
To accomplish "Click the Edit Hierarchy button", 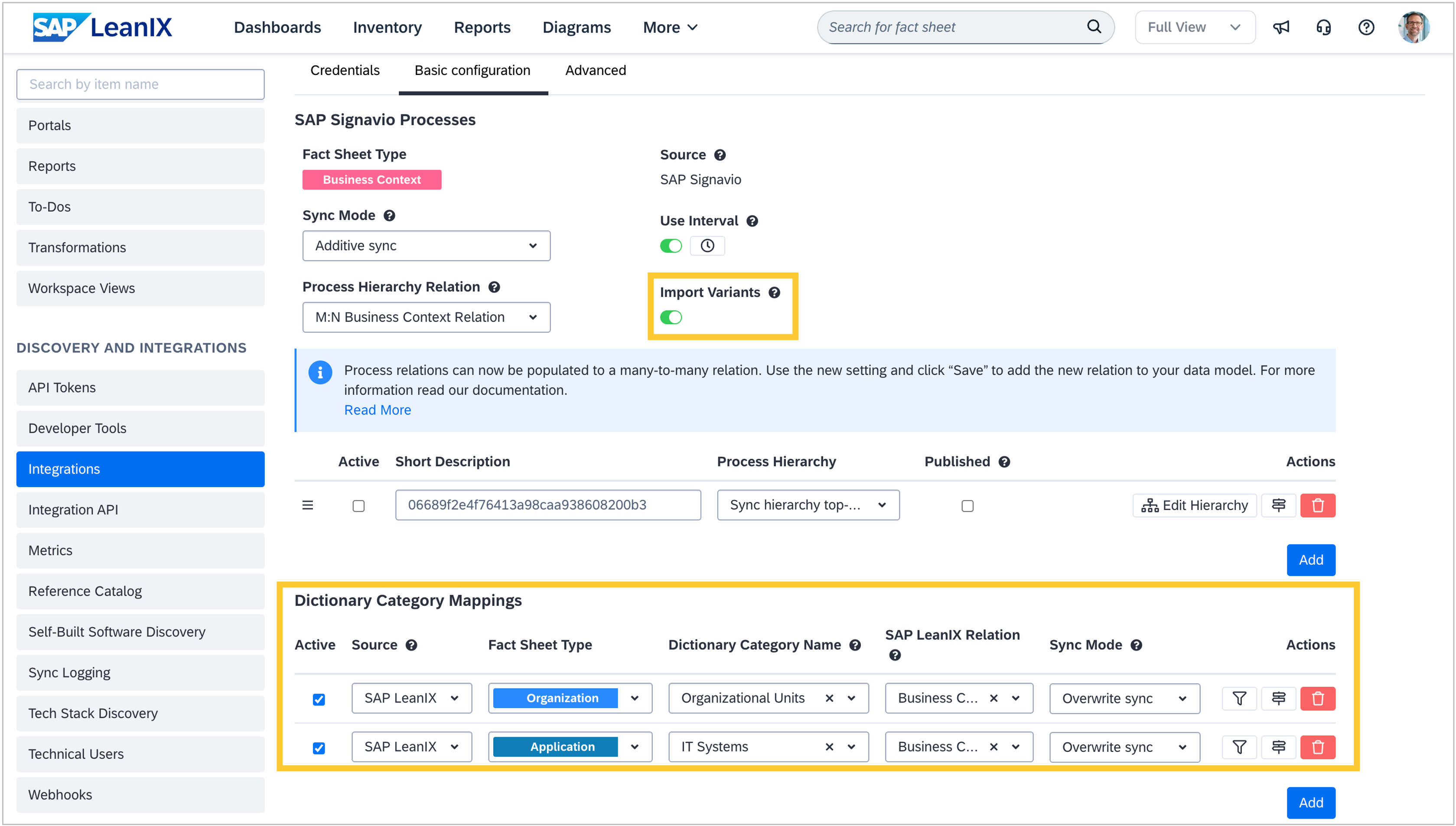I will point(1195,505).
